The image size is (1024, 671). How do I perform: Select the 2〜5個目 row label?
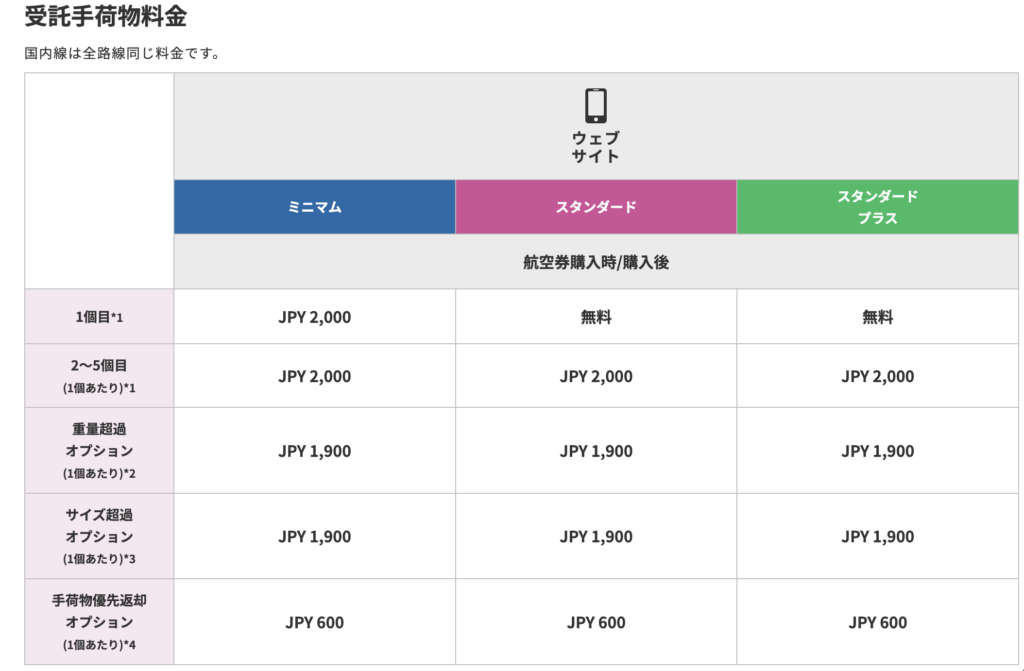(x=98, y=375)
